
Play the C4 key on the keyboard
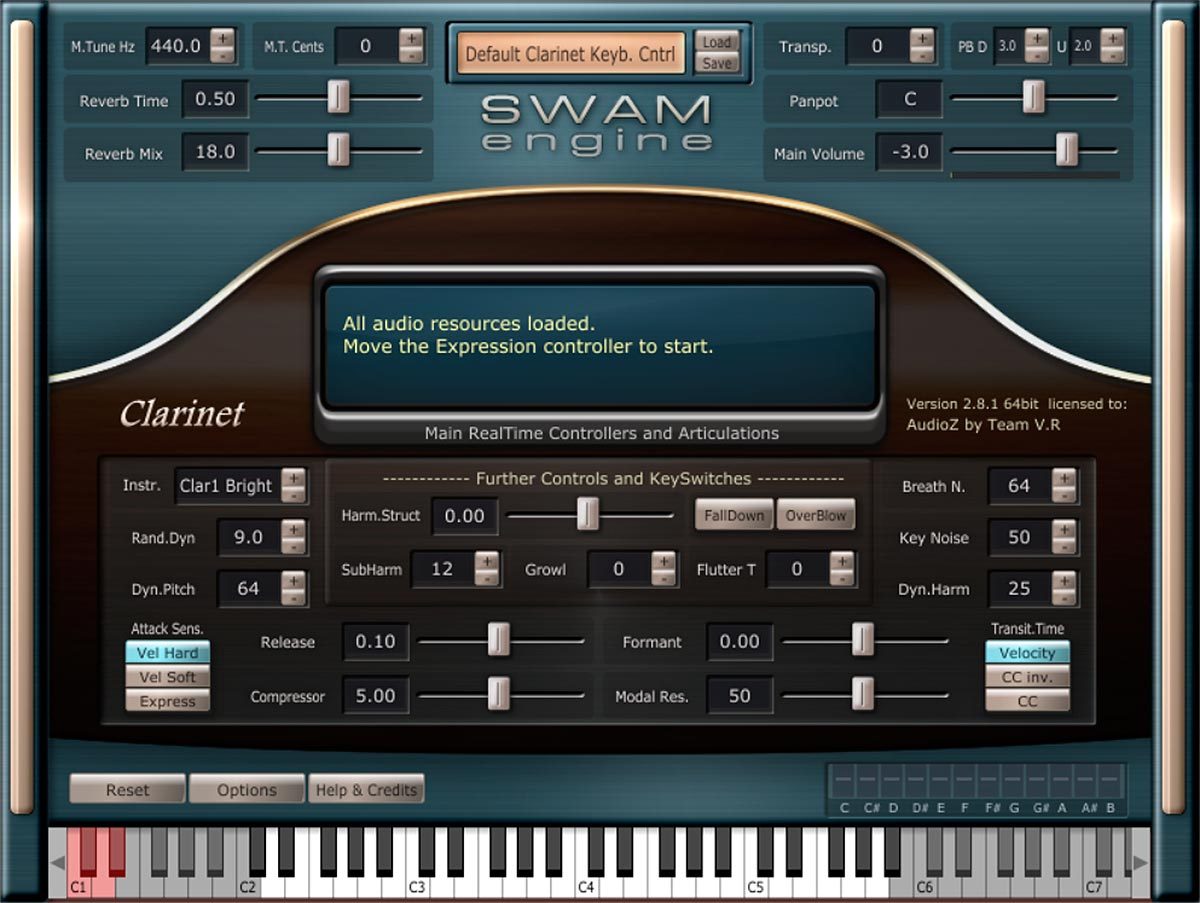click(x=586, y=886)
